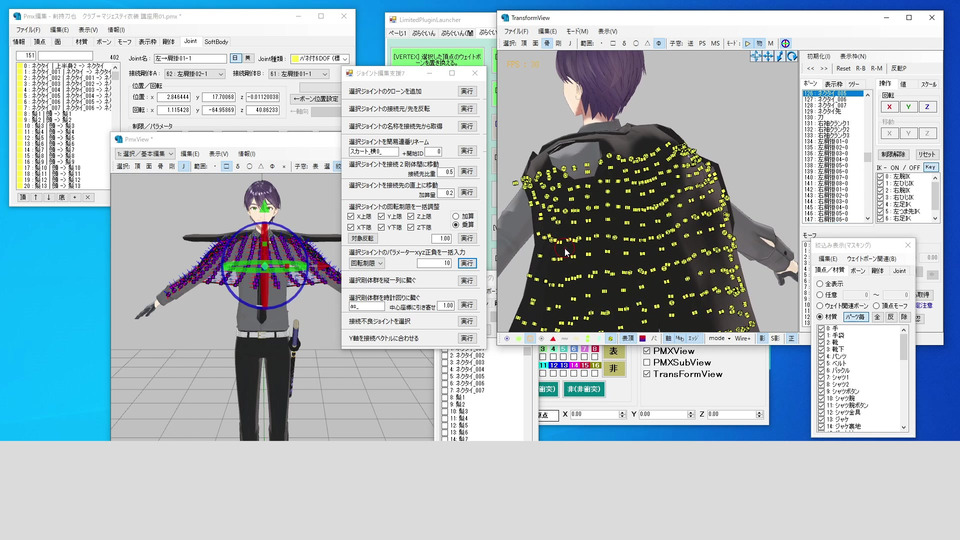Click the × delete button under joint list
Screen dimensions: 960x540
(x=88, y=197)
